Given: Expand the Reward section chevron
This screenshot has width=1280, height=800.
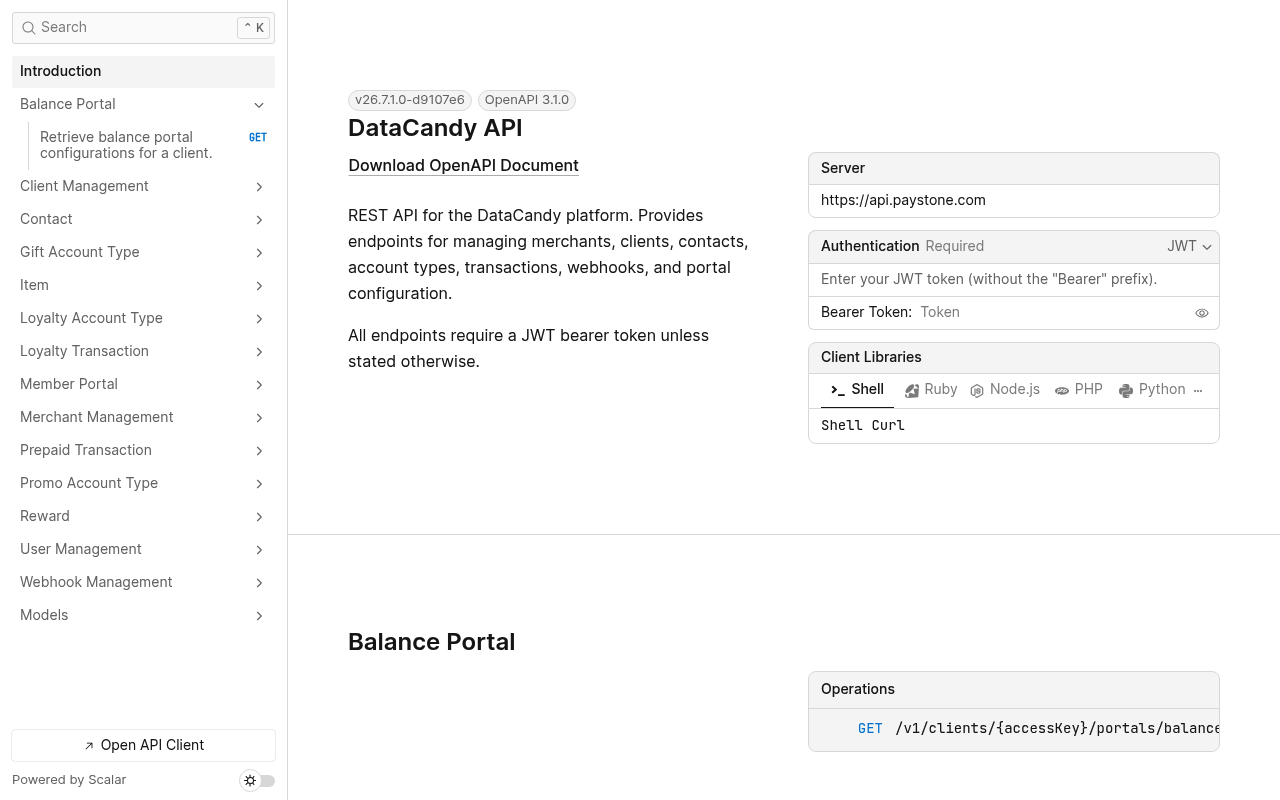Looking at the screenshot, I should (259, 517).
